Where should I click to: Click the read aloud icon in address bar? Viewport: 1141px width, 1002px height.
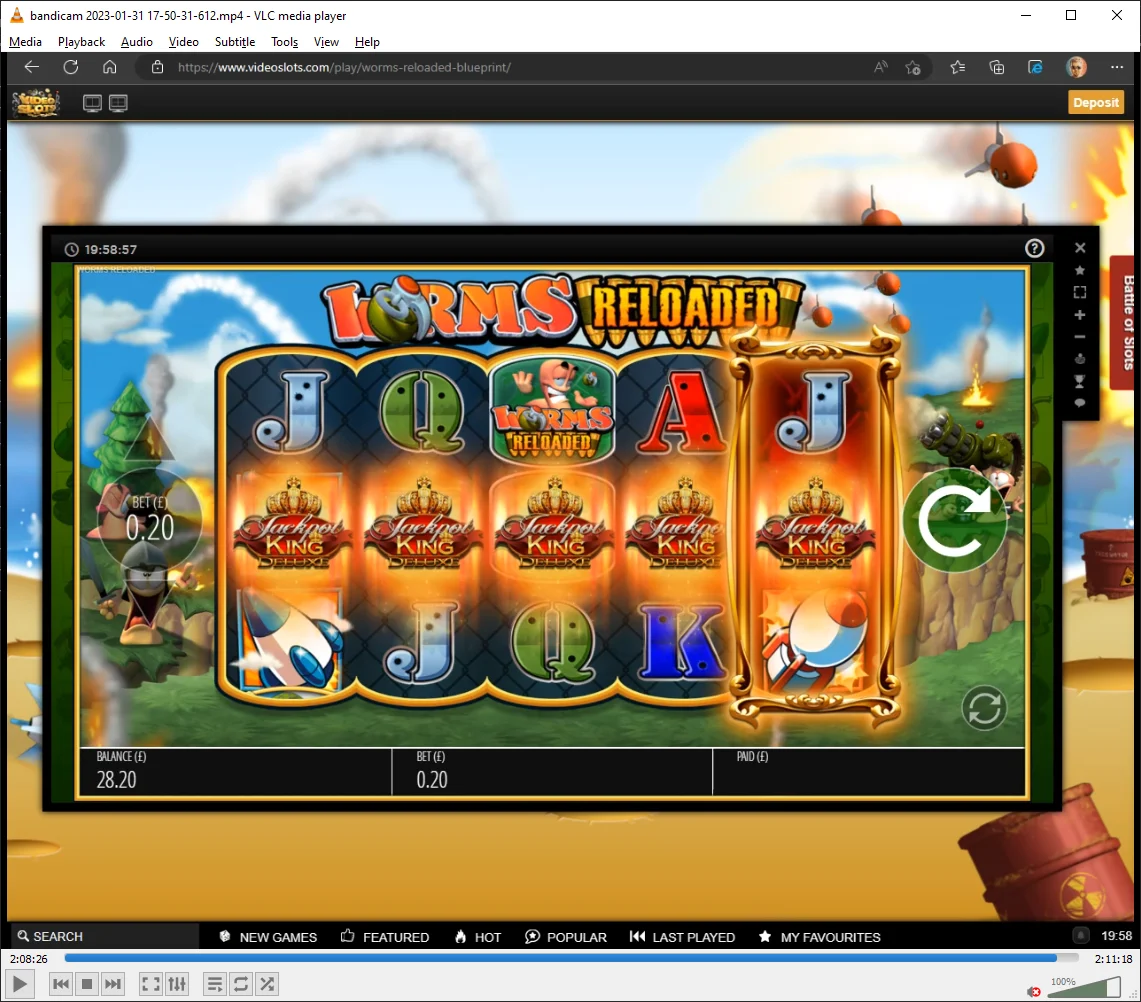point(880,67)
